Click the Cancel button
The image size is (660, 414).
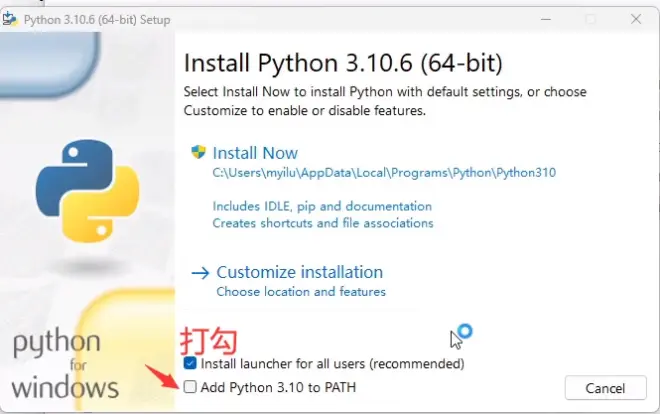click(605, 388)
